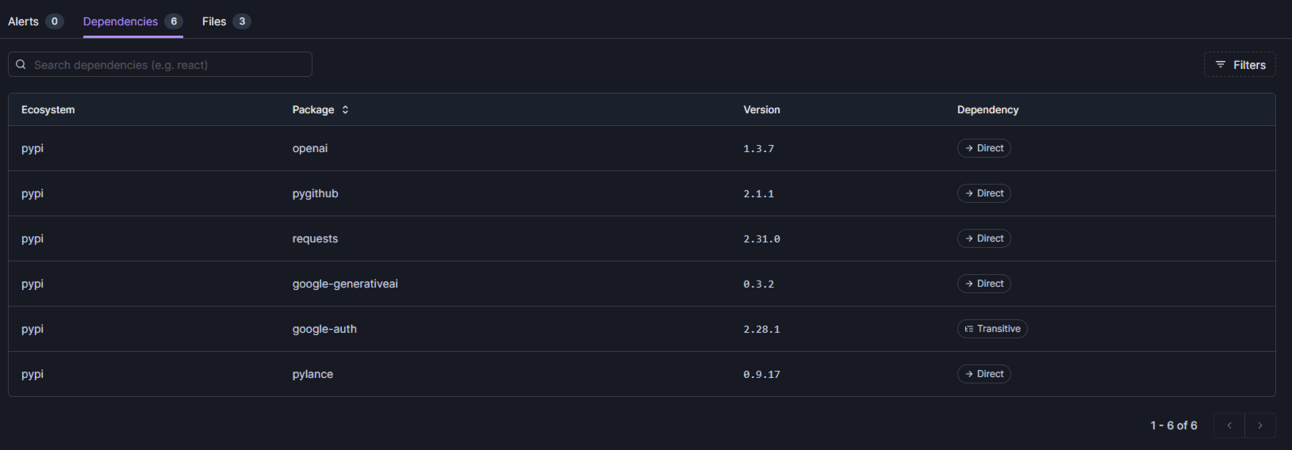Click pypi ecosystem in pygithub row
Viewport: 1292px width, 450px height.
tap(32, 193)
